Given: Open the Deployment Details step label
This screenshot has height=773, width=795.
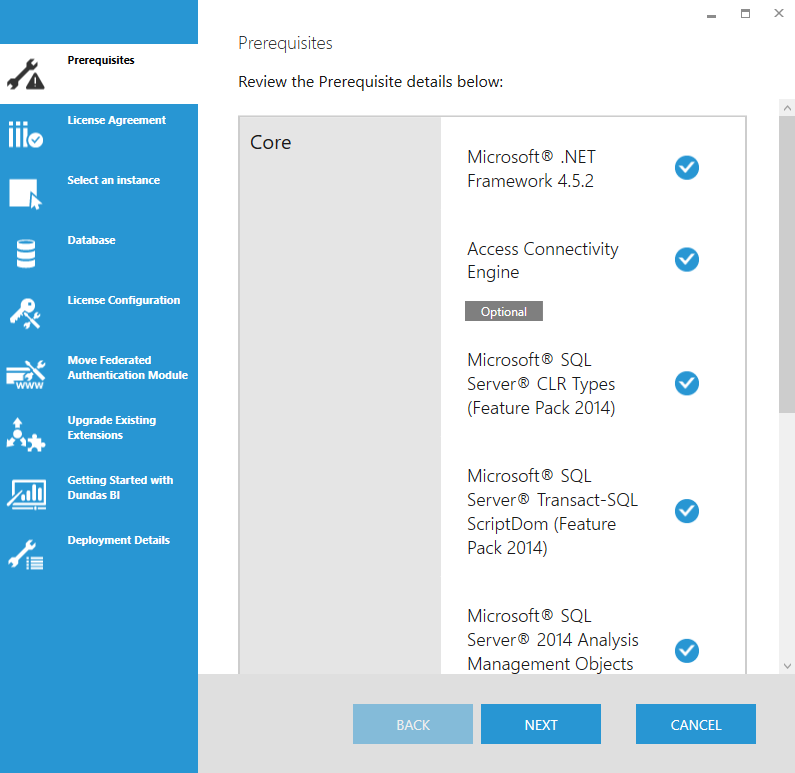Looking at the screenshot, I should (x=119, y=540).
